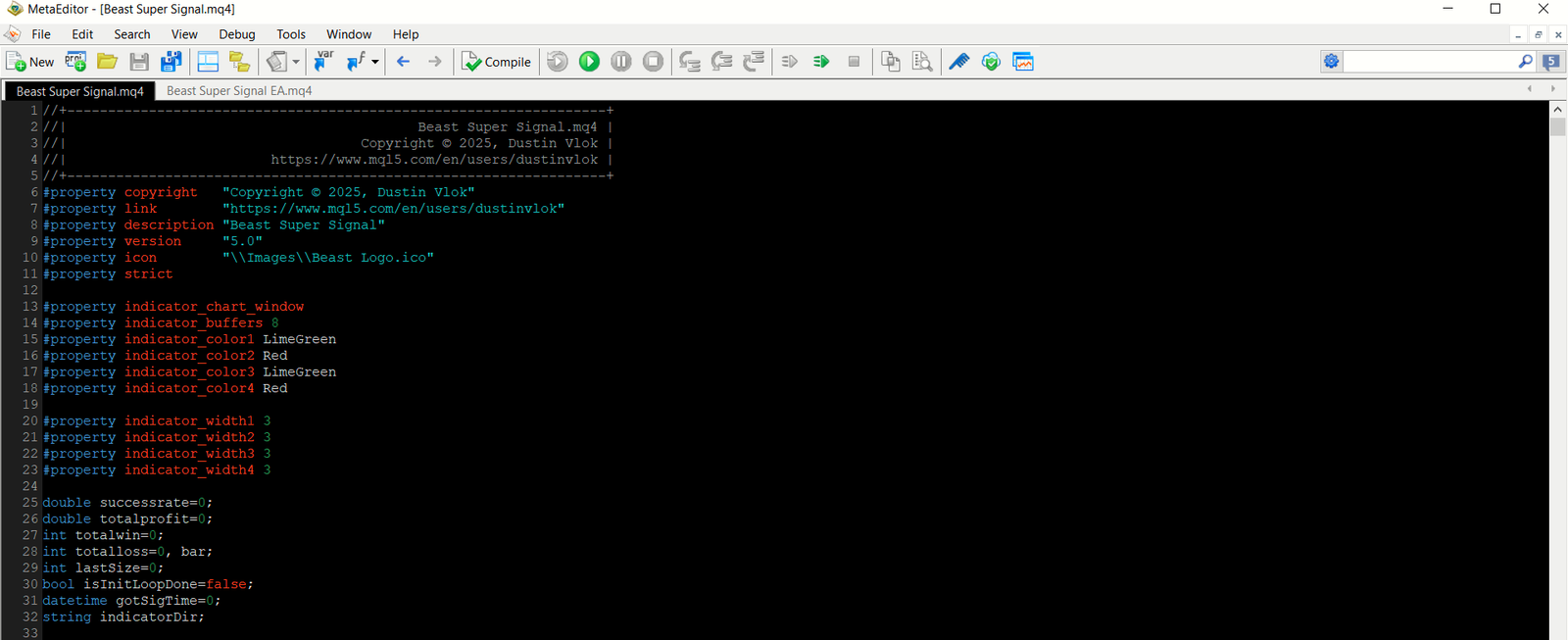
Task: Click the vertical scrollbar up arrow
Action: (1558, 110)
